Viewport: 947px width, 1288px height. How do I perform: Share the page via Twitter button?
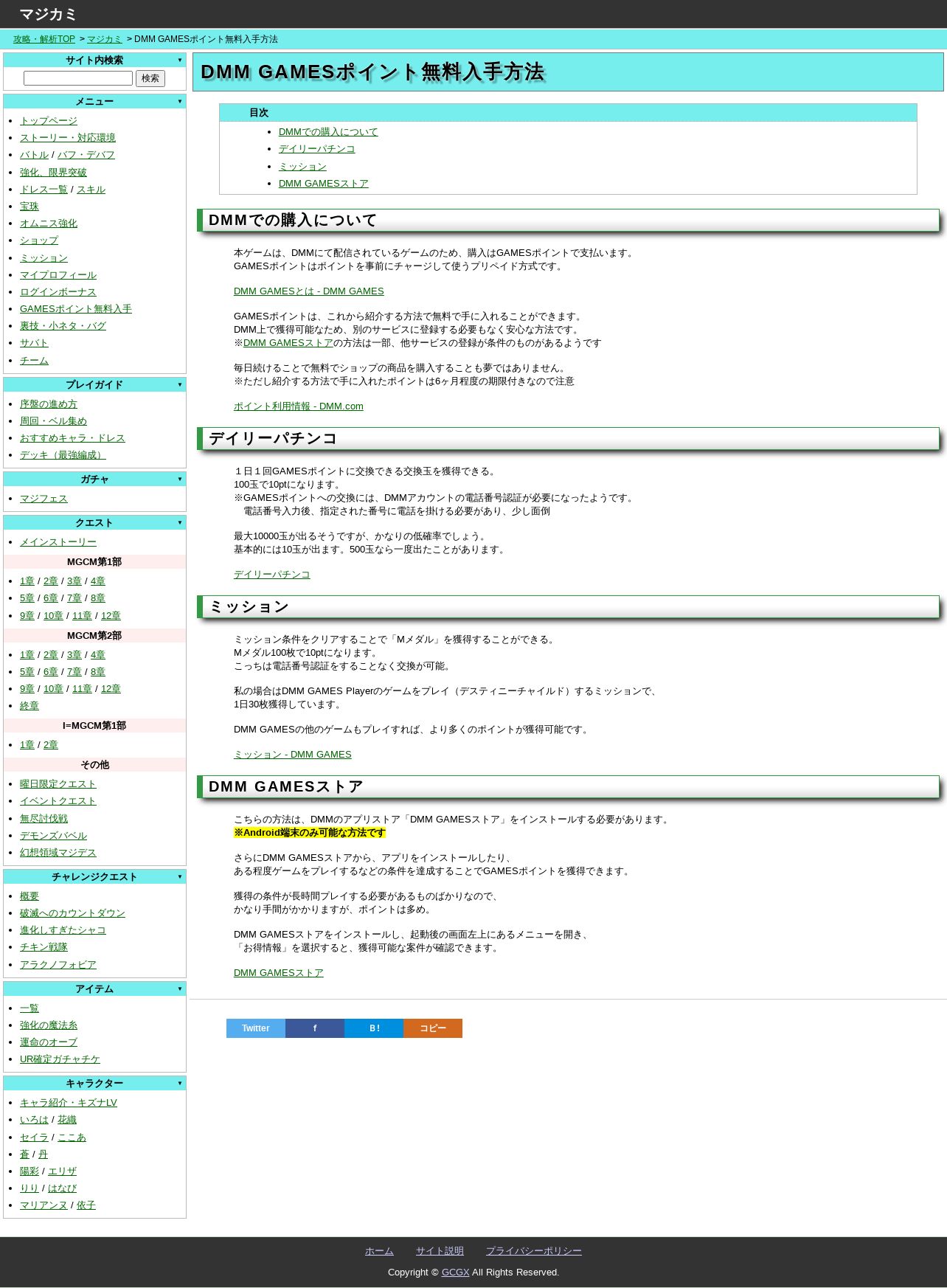click(x=256, y=1028)
